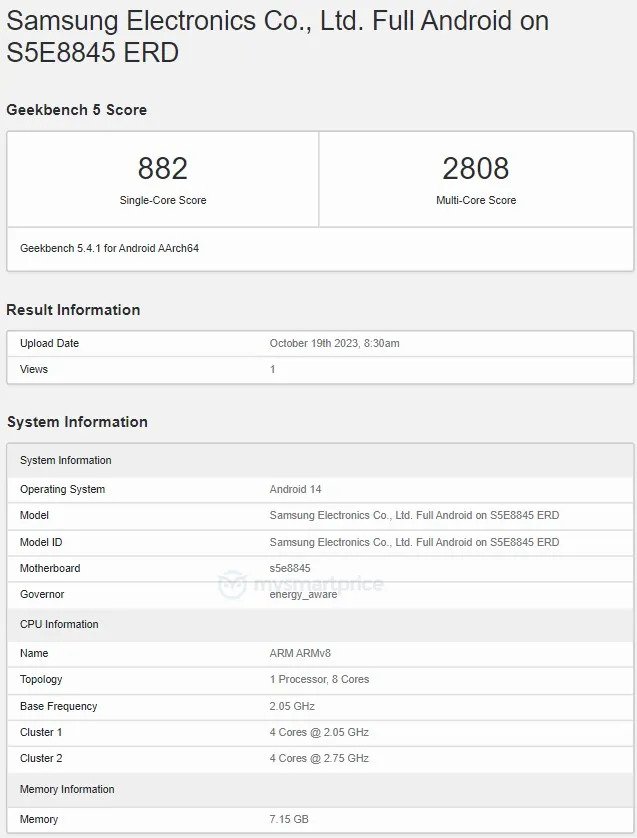Click the Geekbench 5 Score heading

(77, 110)
